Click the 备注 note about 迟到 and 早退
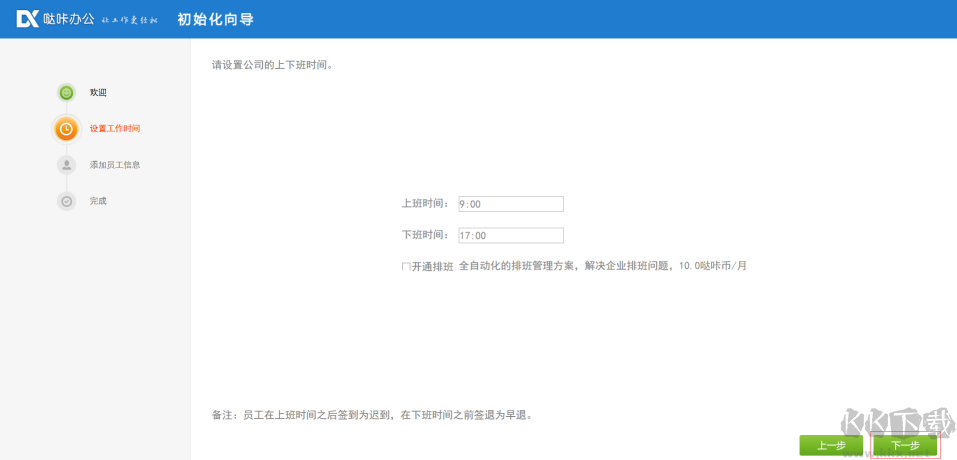 coord(374,415)
